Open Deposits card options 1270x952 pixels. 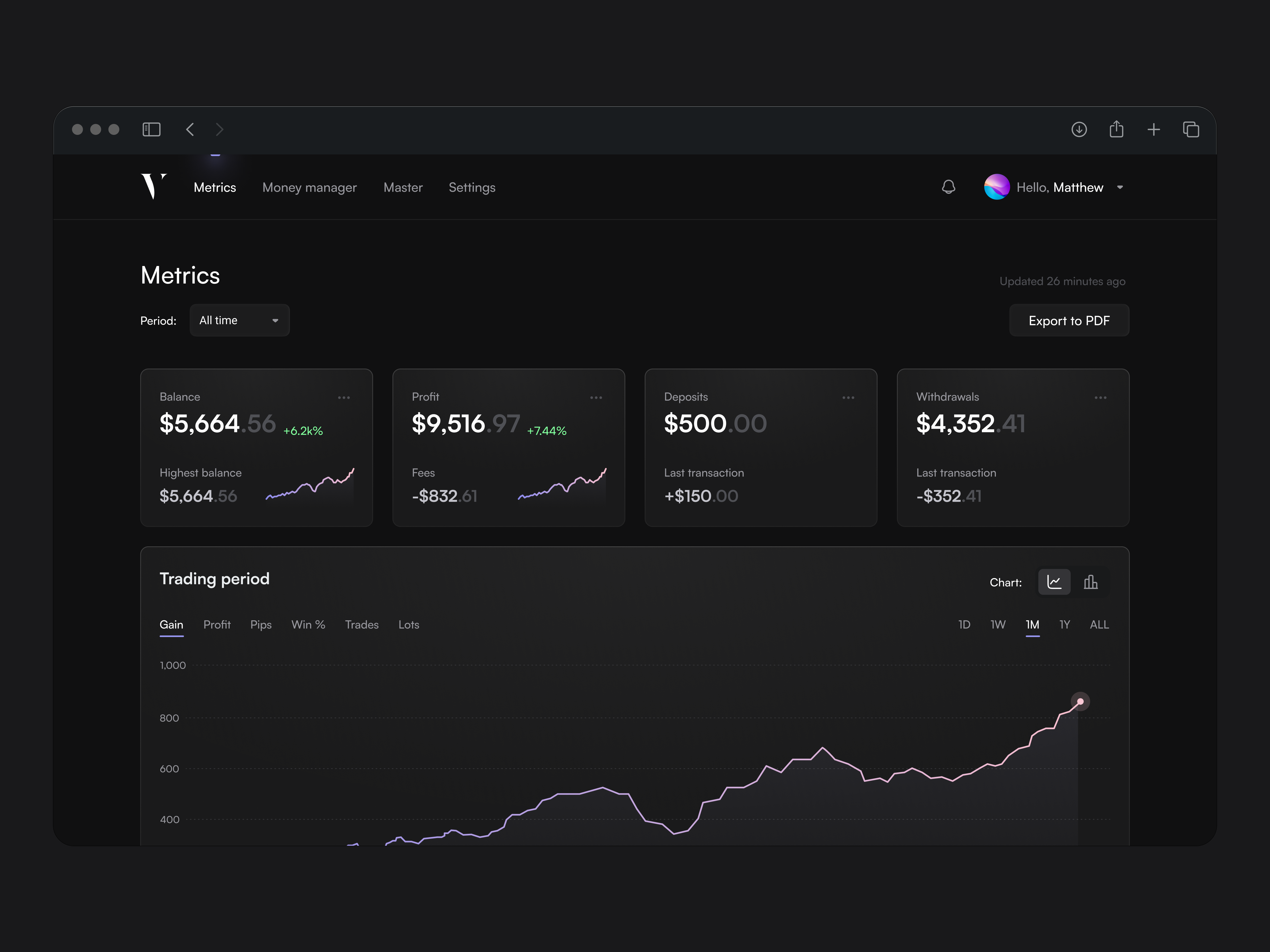pos(848,397)
